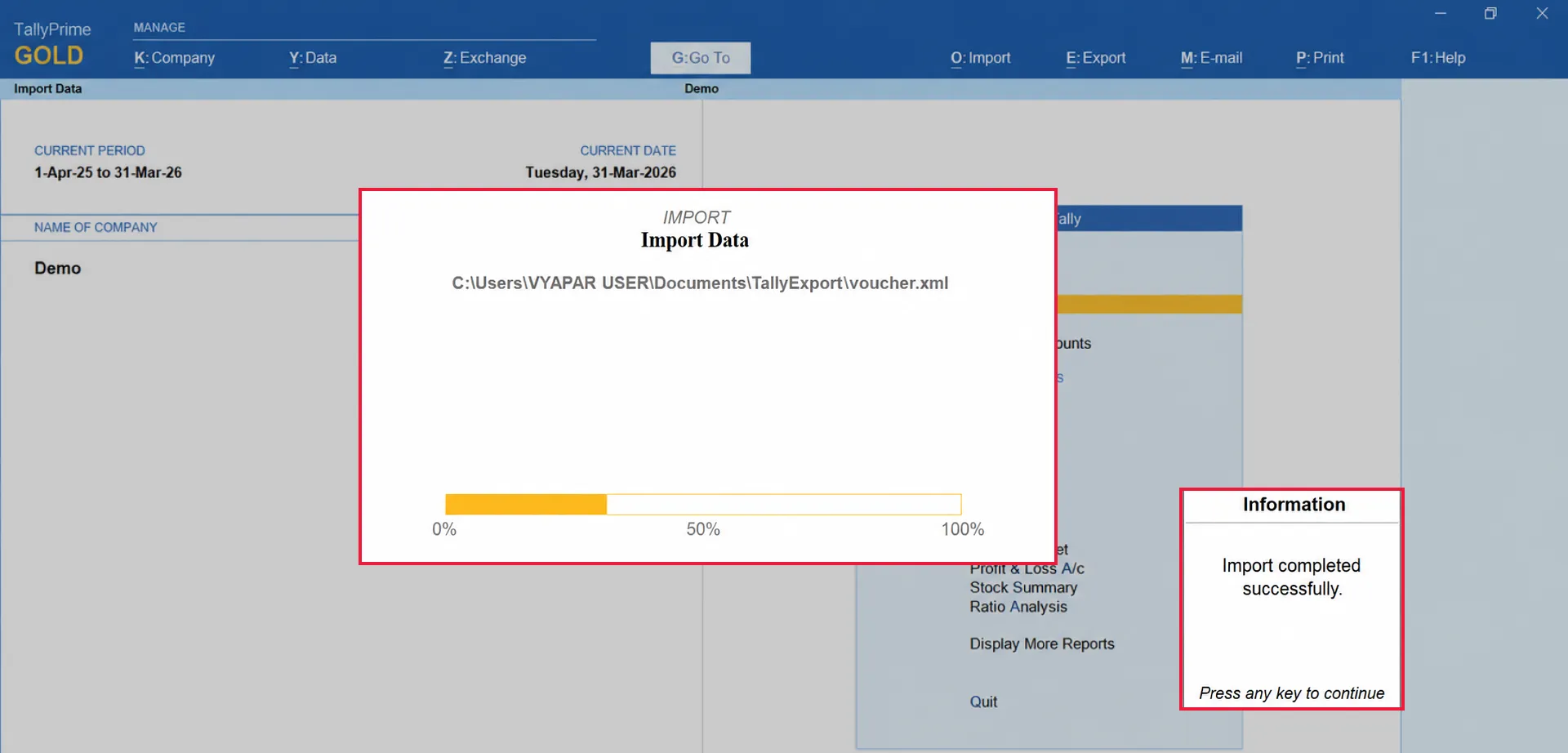Select the Demo company name
Screen dimensions: 1568x753
57,268
